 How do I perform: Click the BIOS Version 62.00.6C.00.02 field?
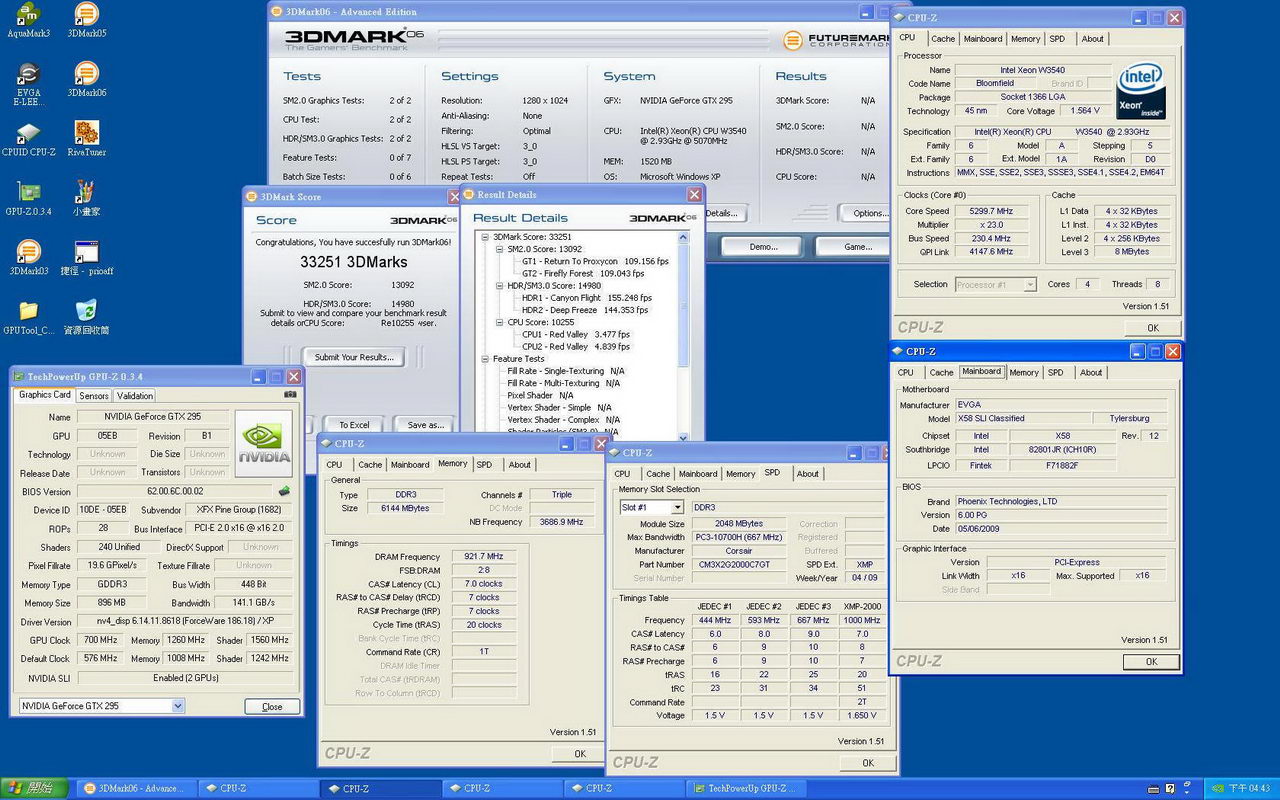pos(176,492)
